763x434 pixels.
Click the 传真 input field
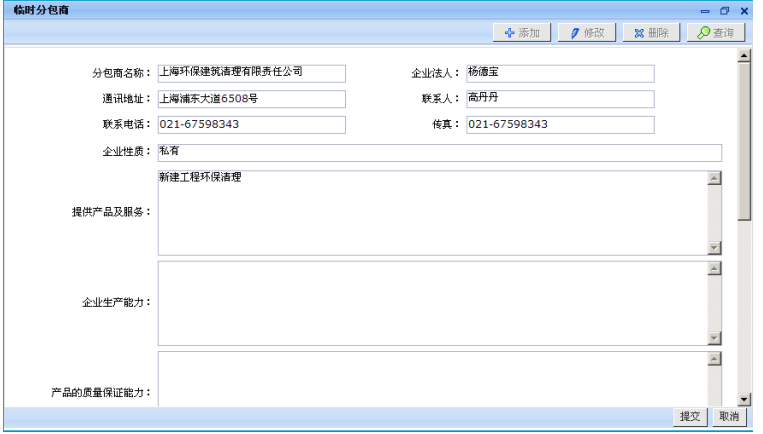click(560, 125)
